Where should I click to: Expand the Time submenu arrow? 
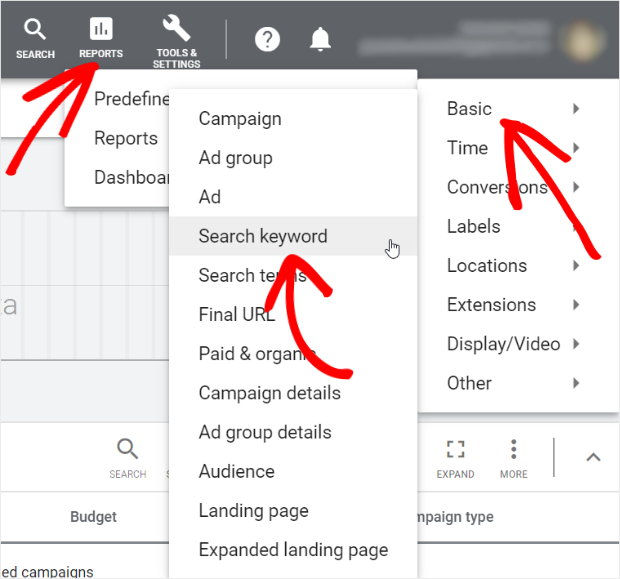click(576, 148)
